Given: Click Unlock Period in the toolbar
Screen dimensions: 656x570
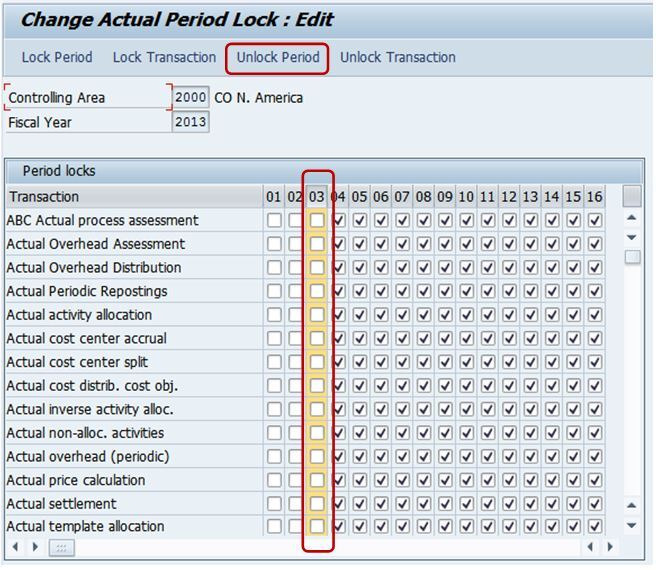Looking at the screenshot, I should coord(278,57).
